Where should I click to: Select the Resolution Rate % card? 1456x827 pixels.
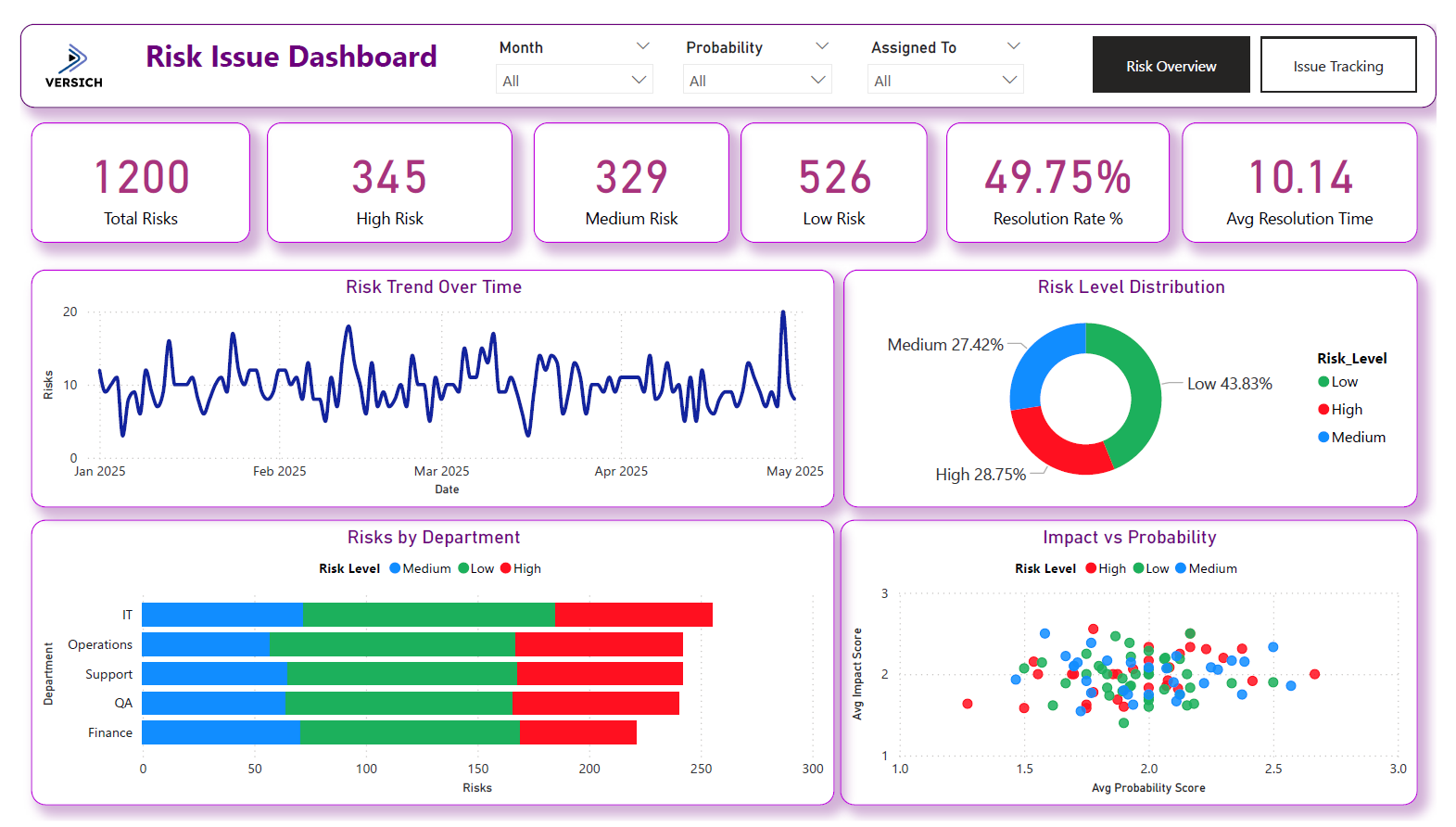tap(1057, 184)
